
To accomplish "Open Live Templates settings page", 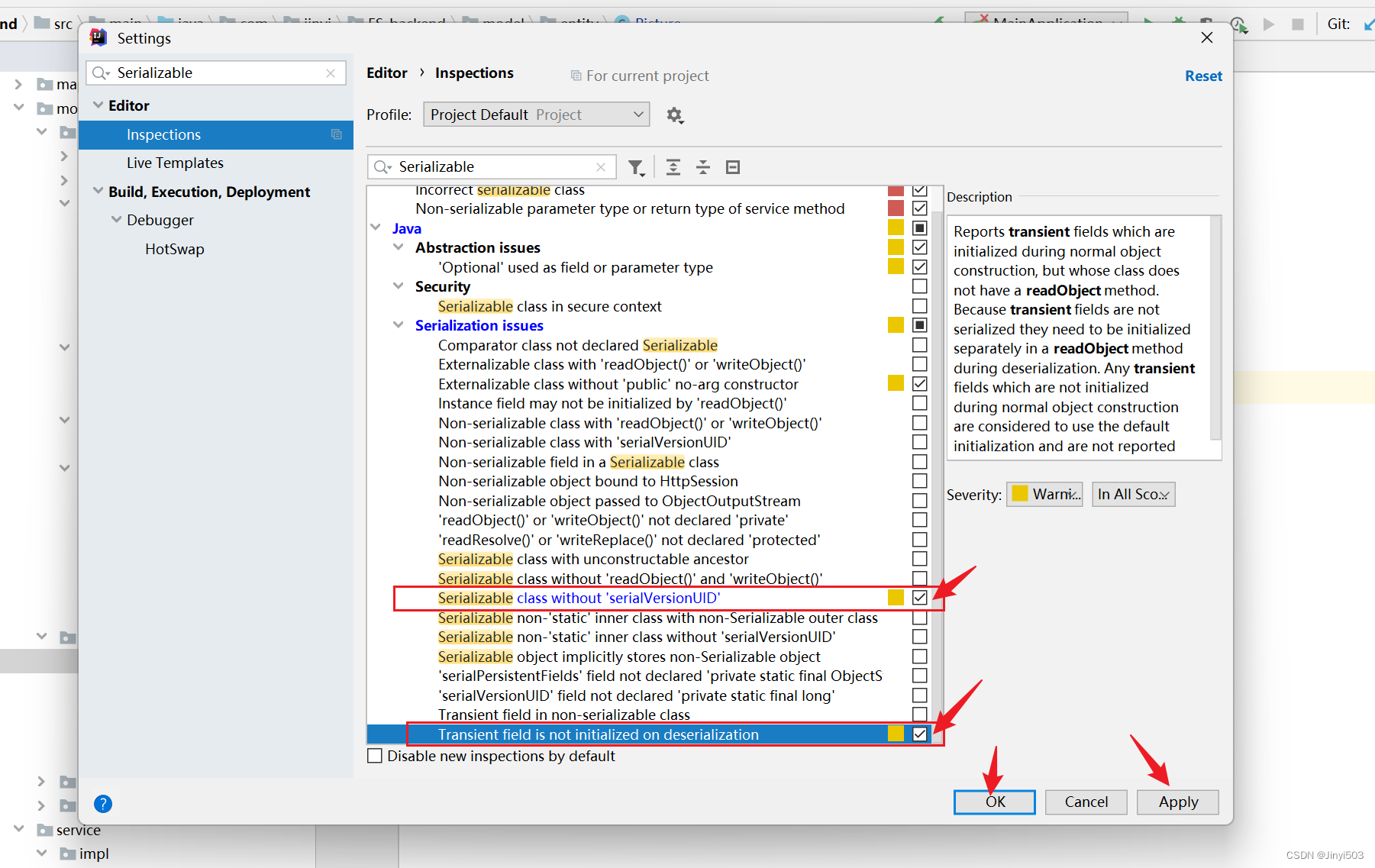I will pyautogui.click(x=175, y=163).
